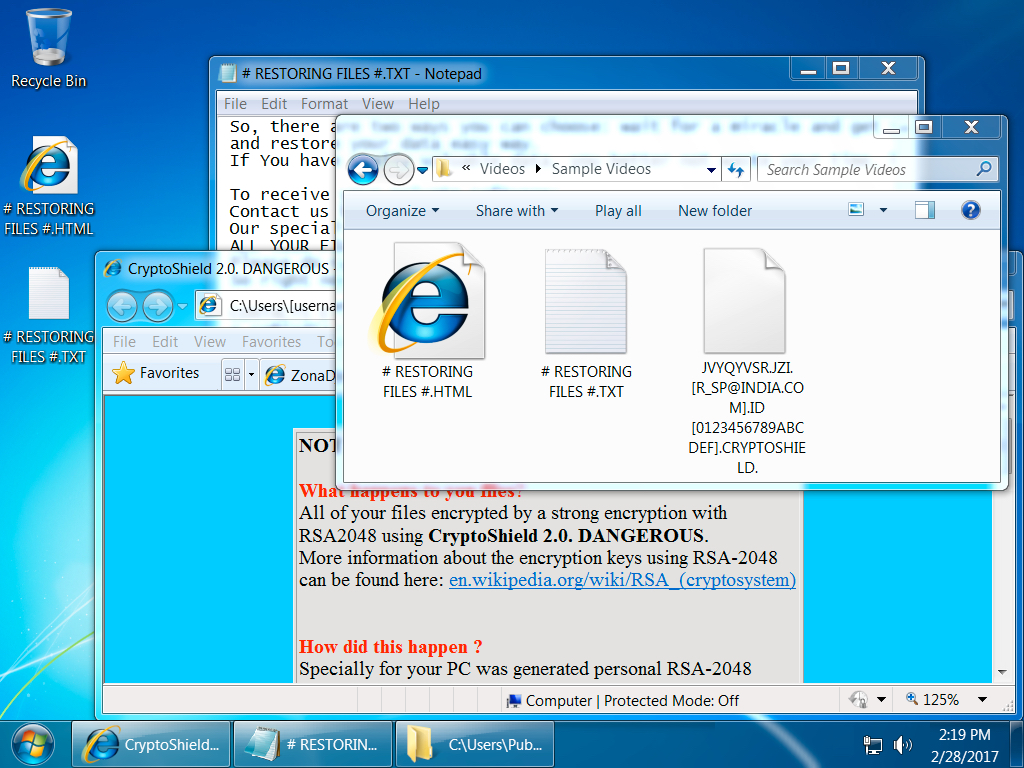This screenshot has height=768, width=1024.
Task: Open the Recycle Bin desktop icon
Action: click(48, 49)
